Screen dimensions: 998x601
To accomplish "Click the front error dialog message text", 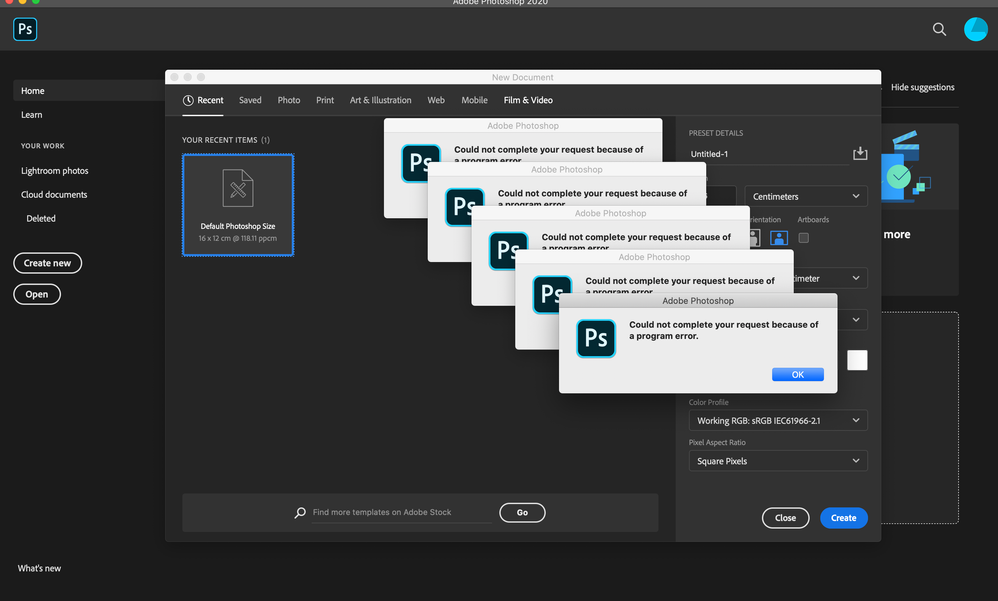I will tap(724, 330).
